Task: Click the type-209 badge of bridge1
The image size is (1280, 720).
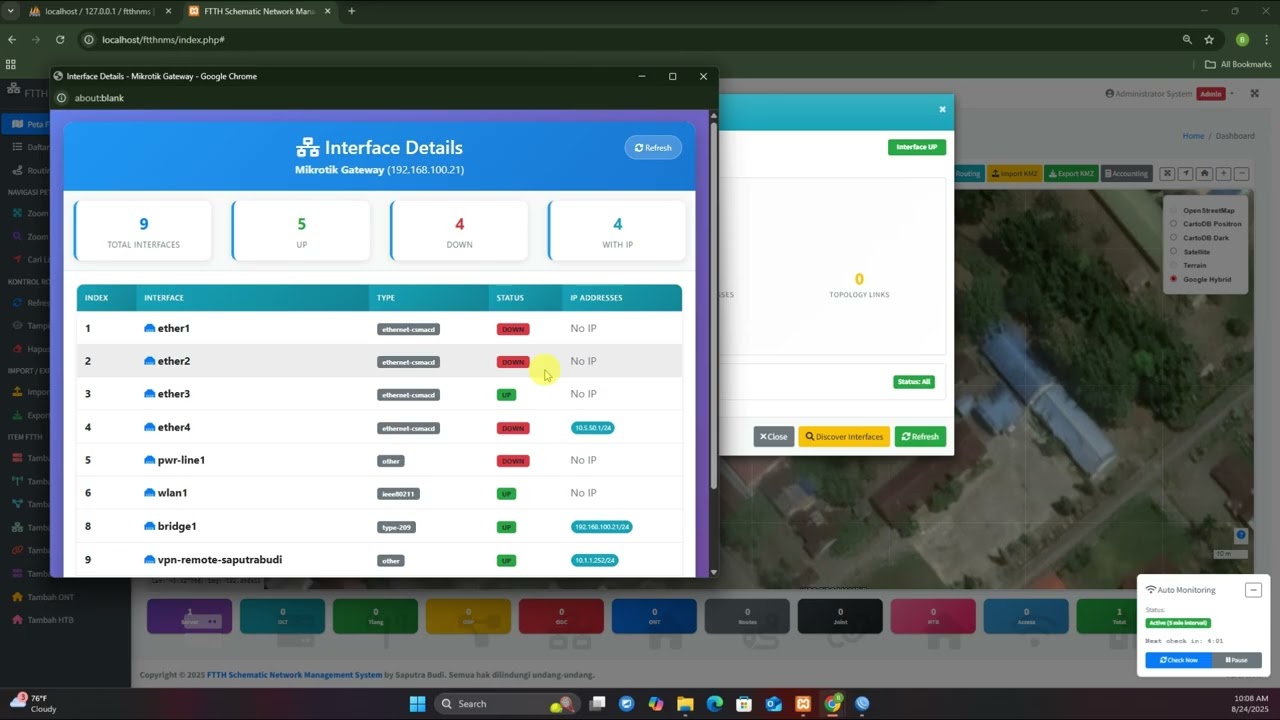Action: [396, 527]
